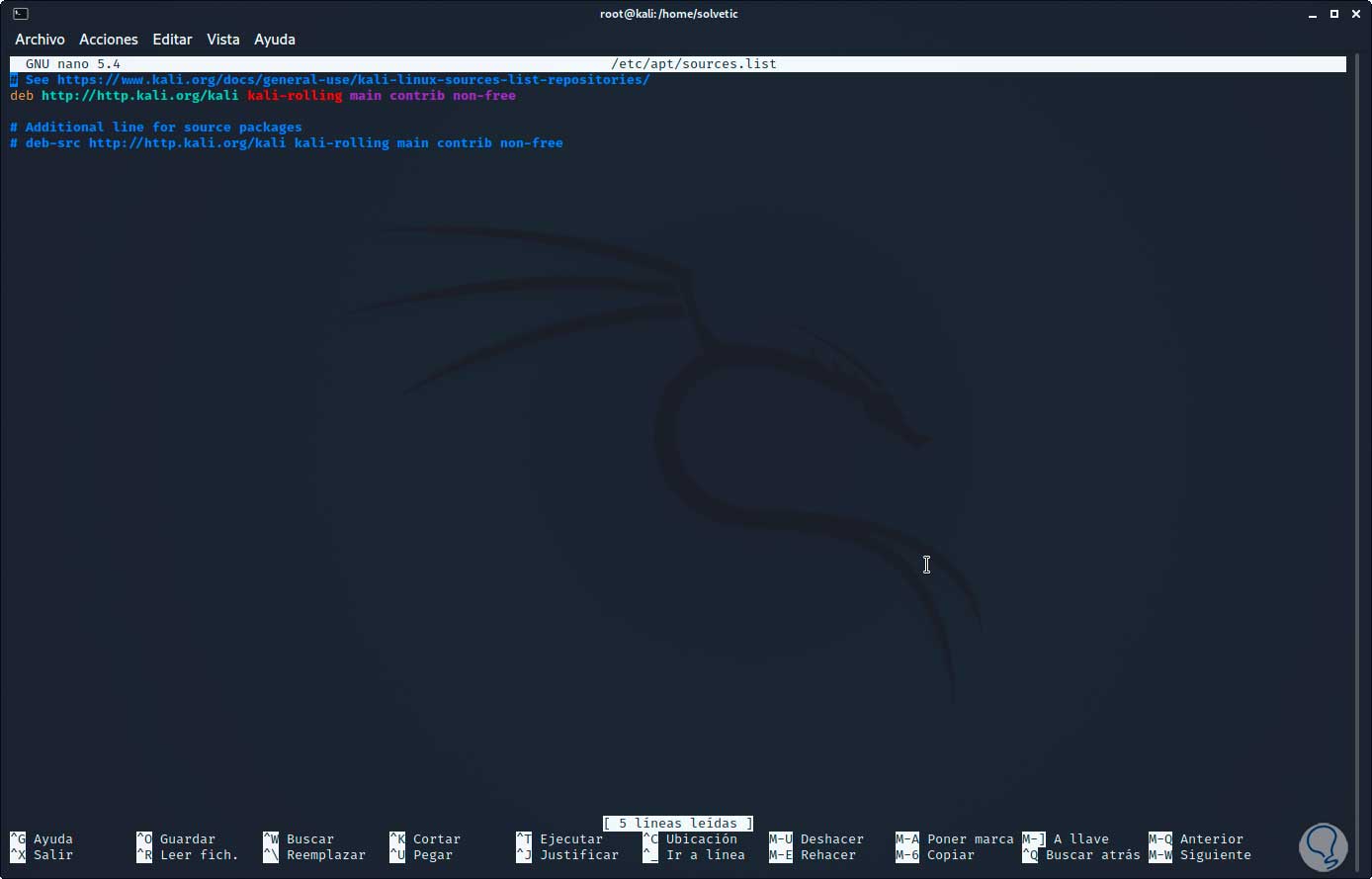Click the orange 'deb' keyword
The image size is (1372, 879).
pyautogui.click(x=22, y=96)
